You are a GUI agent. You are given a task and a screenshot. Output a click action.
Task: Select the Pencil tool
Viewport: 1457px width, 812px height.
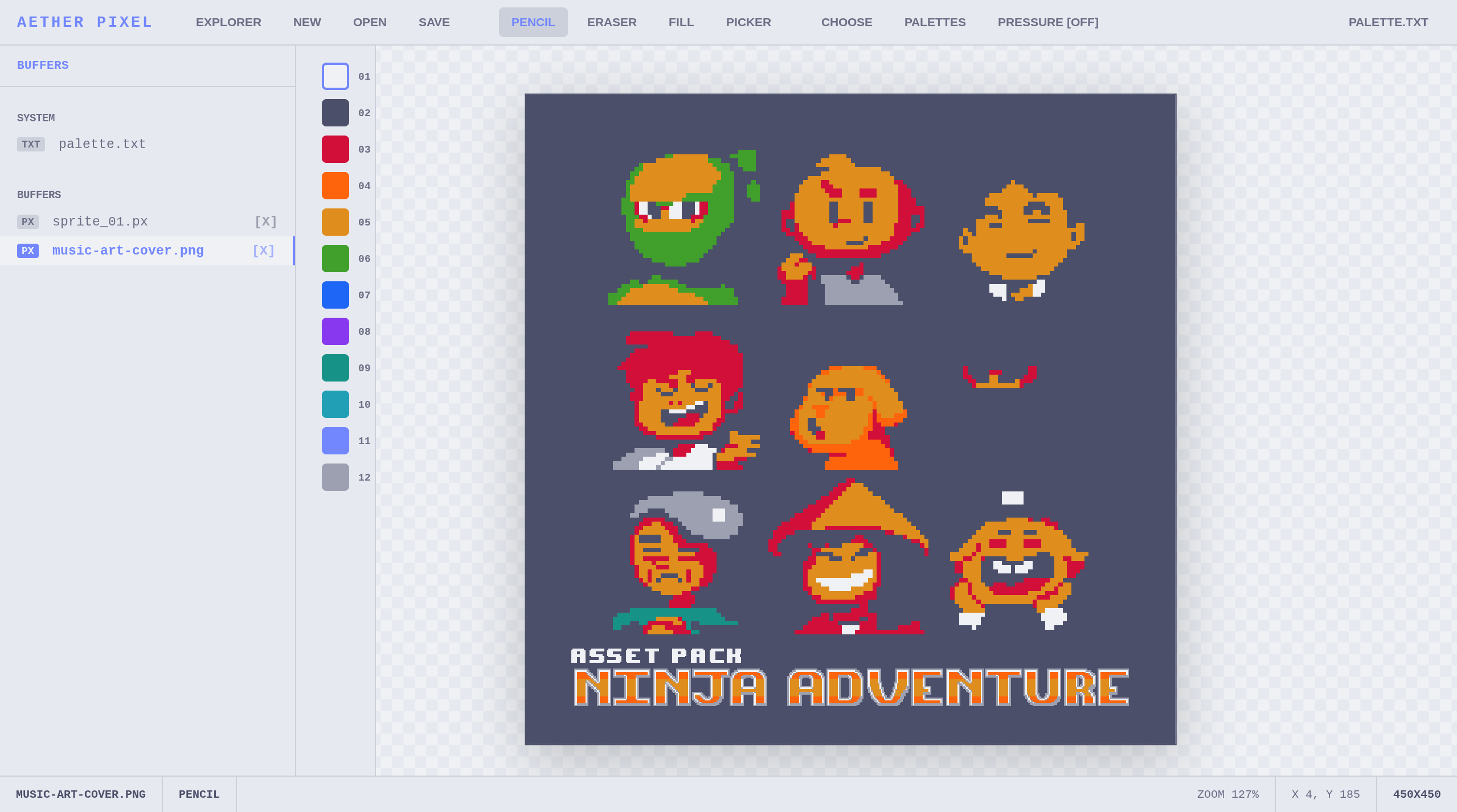click(533, 22)
